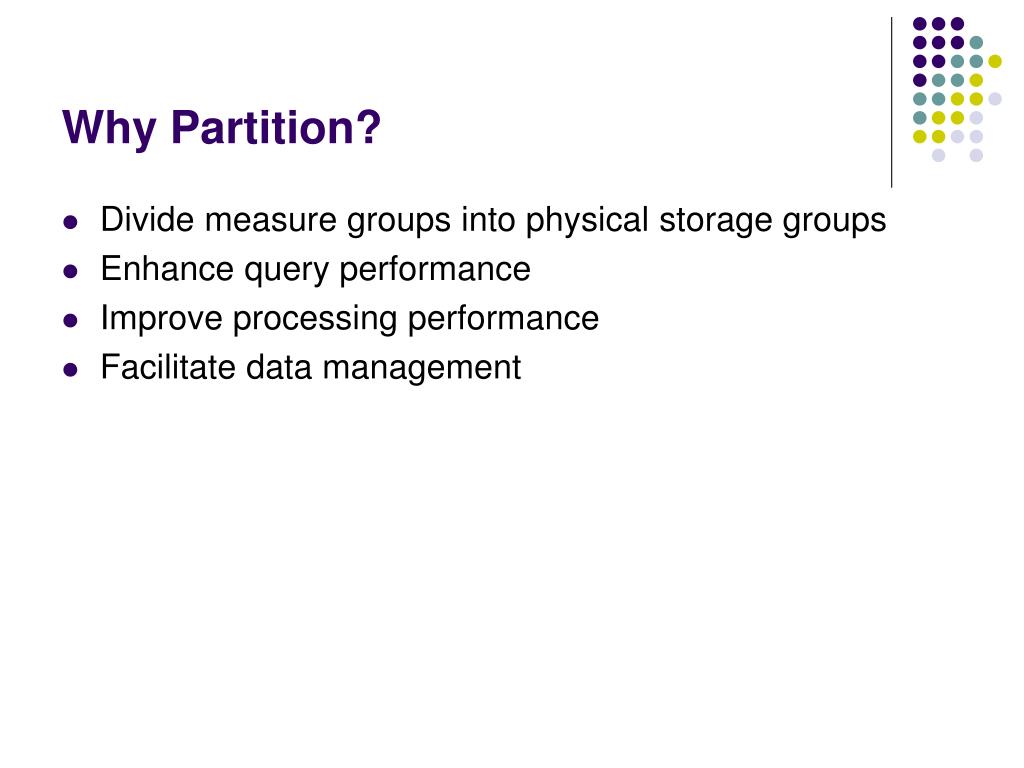This screenshot has width=1024, height=768.
Task: Click the teal dot ending the second dot row
Action: 976,43
